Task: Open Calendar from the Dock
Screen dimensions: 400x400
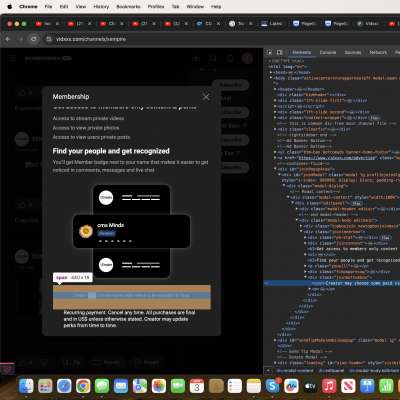Action: tap(197, 386)
